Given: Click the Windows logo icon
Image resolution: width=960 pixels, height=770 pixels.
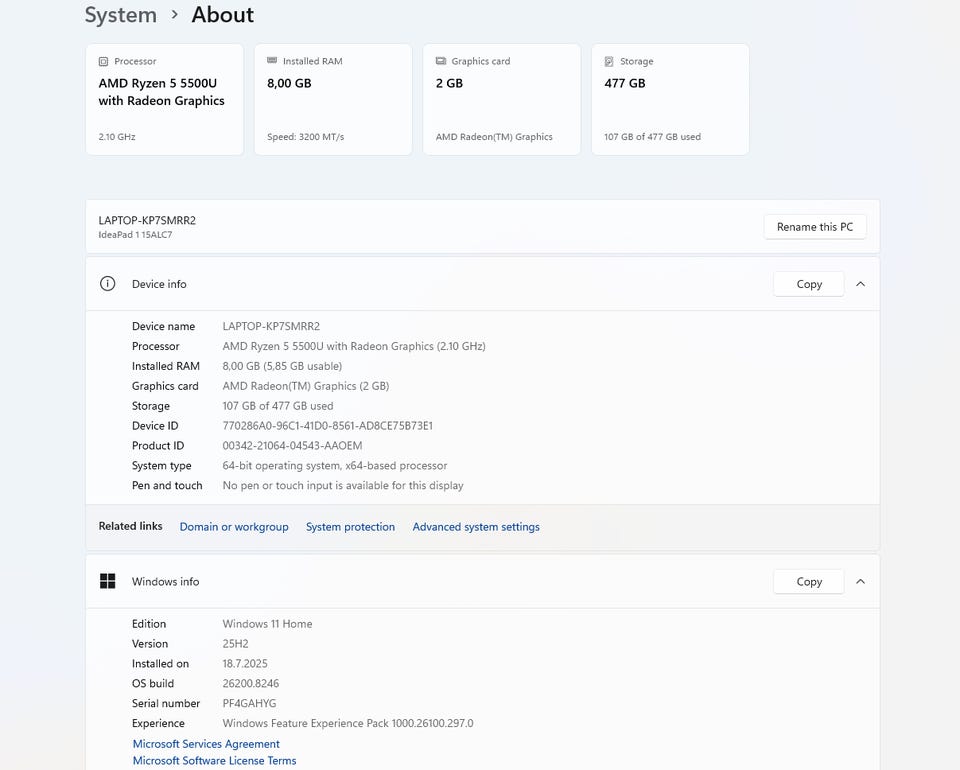Looking at the screenshot, I should coord(107,581).
